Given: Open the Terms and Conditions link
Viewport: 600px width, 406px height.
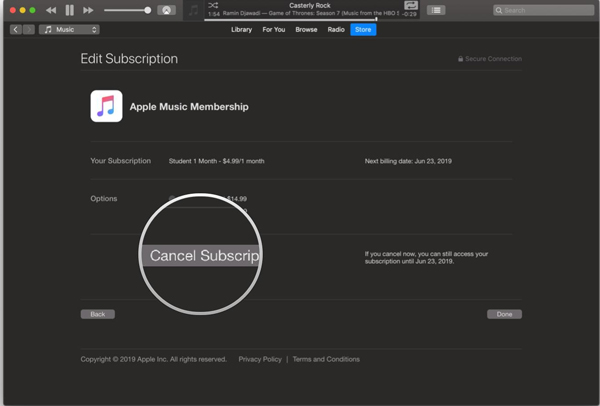Looking at the screenshot, I should pyautogui.click(x=326, y=359).
